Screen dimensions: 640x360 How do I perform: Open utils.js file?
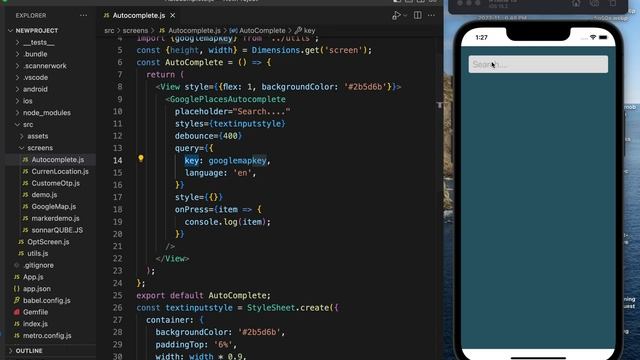(x=38, y=253)
